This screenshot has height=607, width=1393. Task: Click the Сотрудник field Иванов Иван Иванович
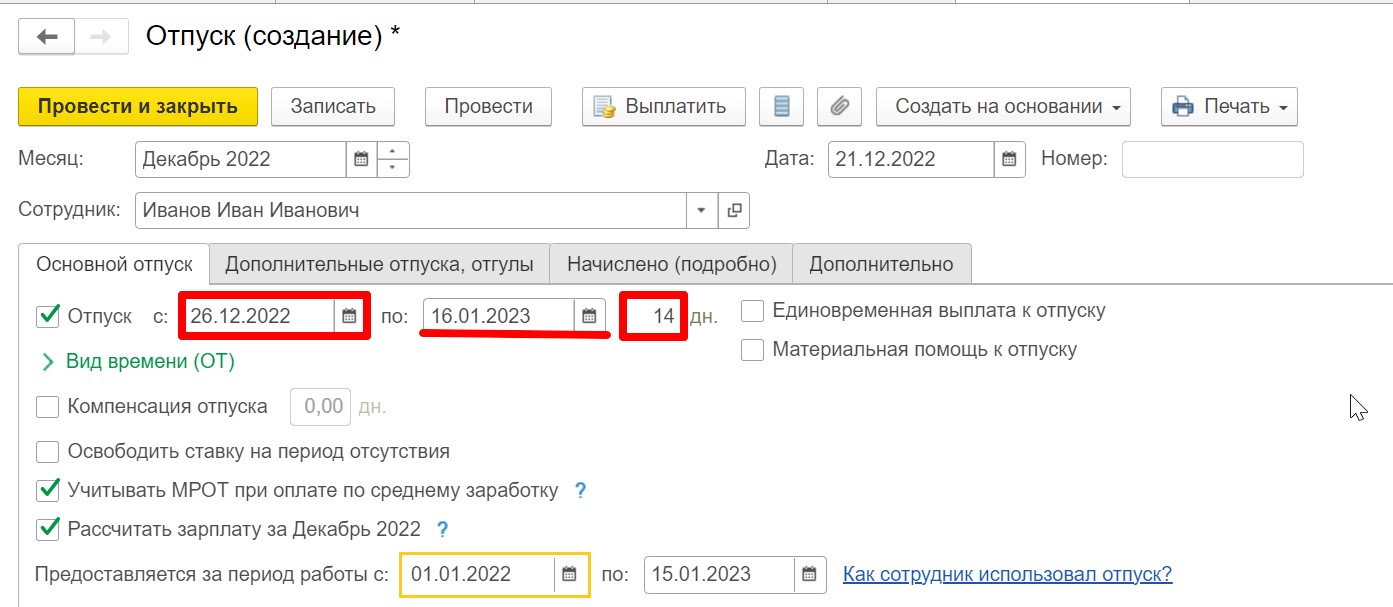[x=410, y=211]
